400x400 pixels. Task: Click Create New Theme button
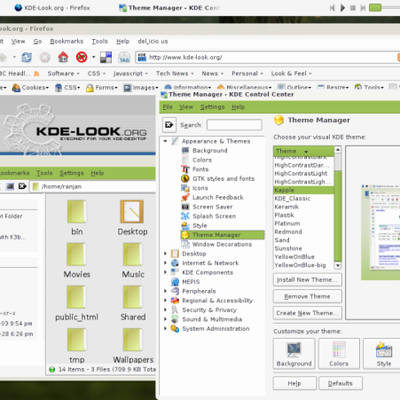coord(307,313)
